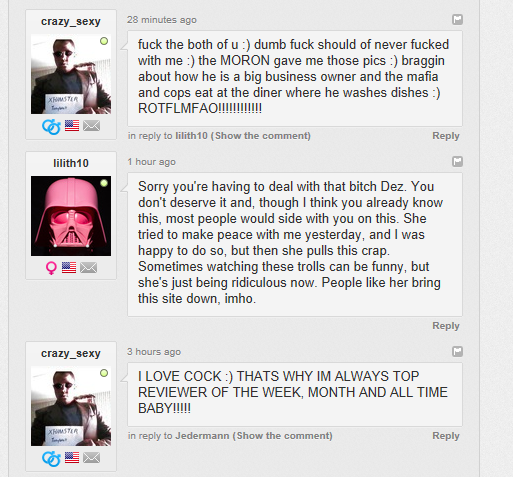Open lilith10 username link above avatar
The width and height of the screenshot is (513, 477).
(71, 163)
